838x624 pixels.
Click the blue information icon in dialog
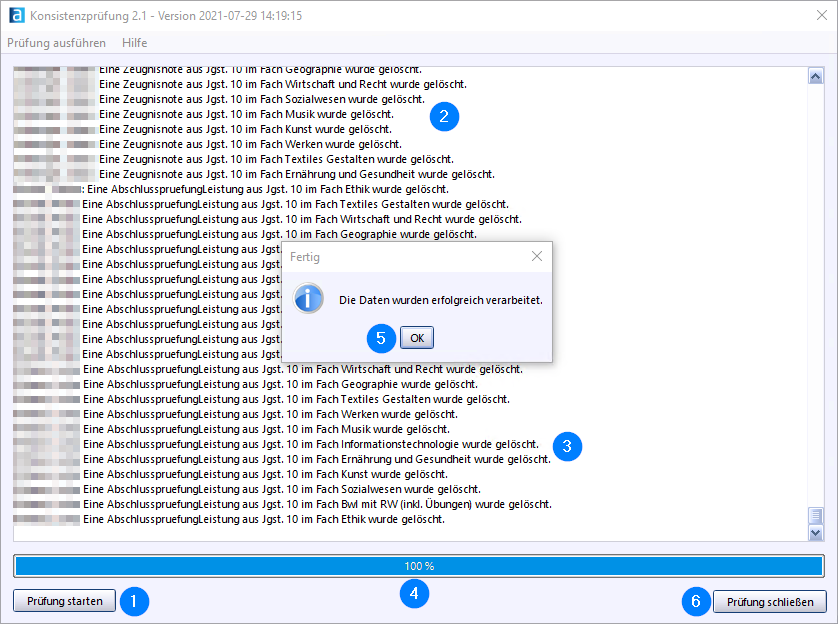tap(308, 298)
